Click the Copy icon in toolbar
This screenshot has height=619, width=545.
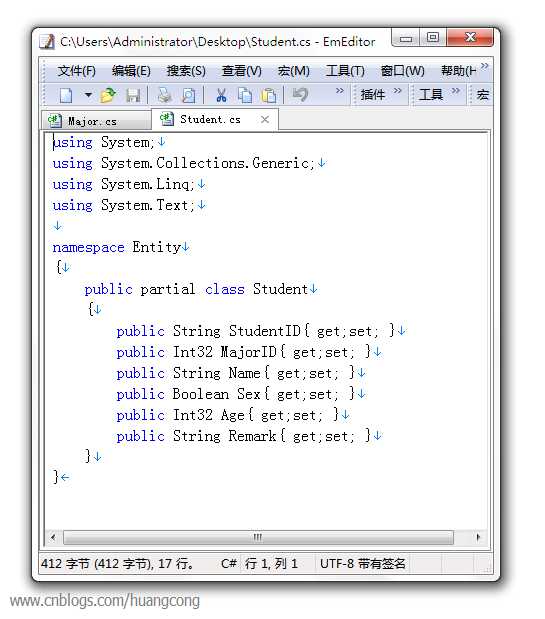(245, 95)
